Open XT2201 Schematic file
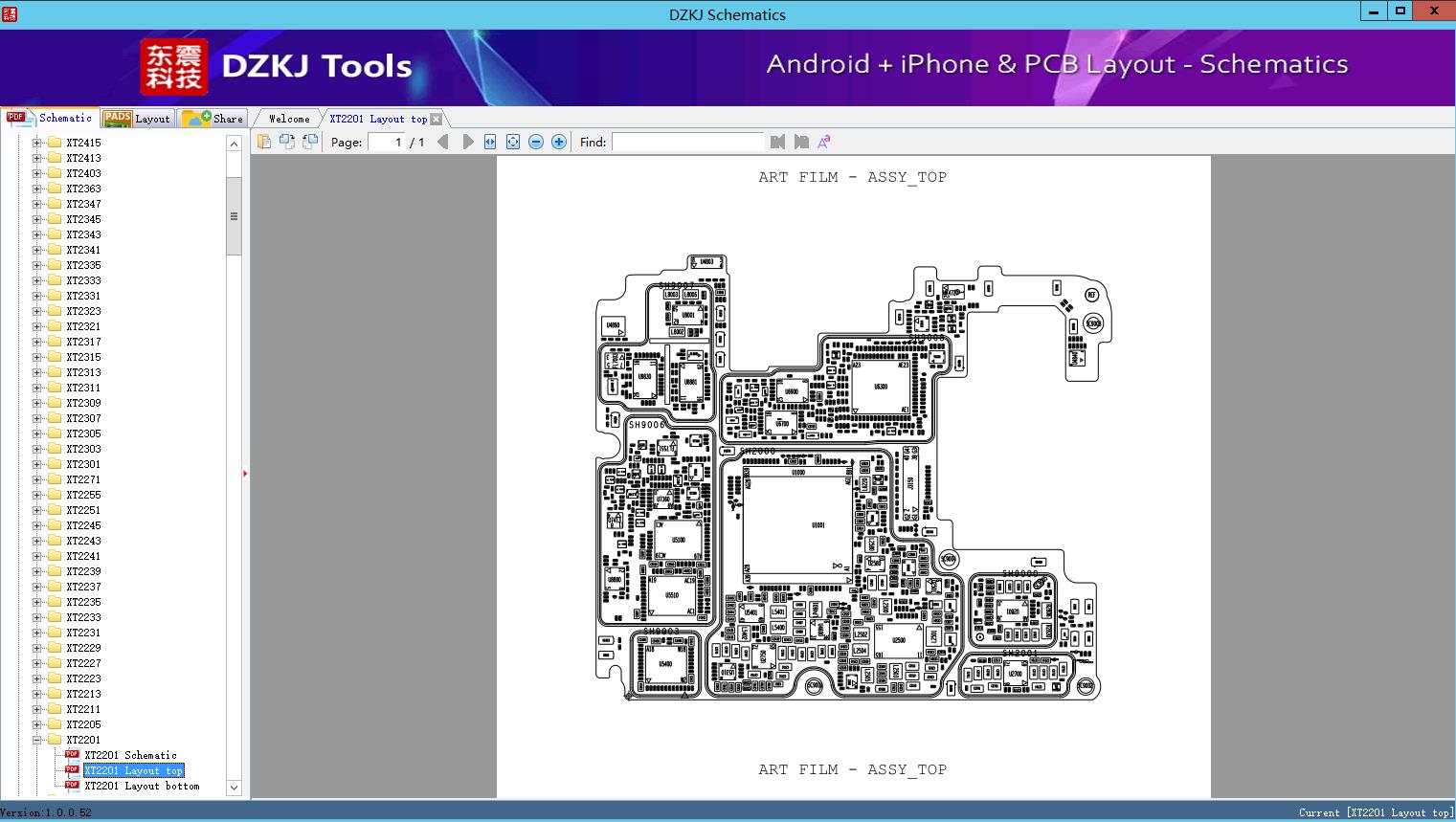The image size is (1456, 822). tap(130, 755)
